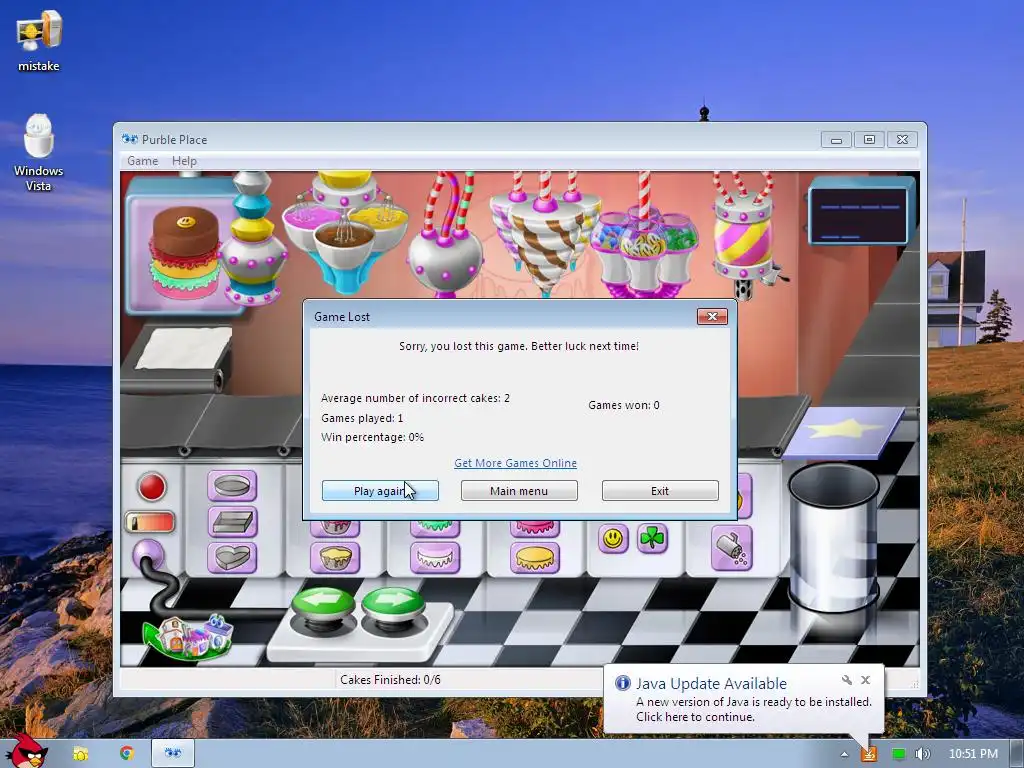Open the volume tray icon
This screenshot has width=1024, height=768.
[922, 754]
